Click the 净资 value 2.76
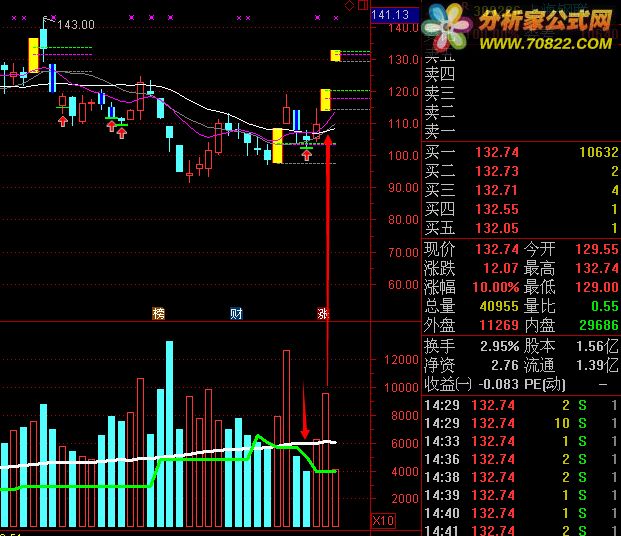Viewport: 621px width, 536px height. pyautogui.click(x=505, y=365)
